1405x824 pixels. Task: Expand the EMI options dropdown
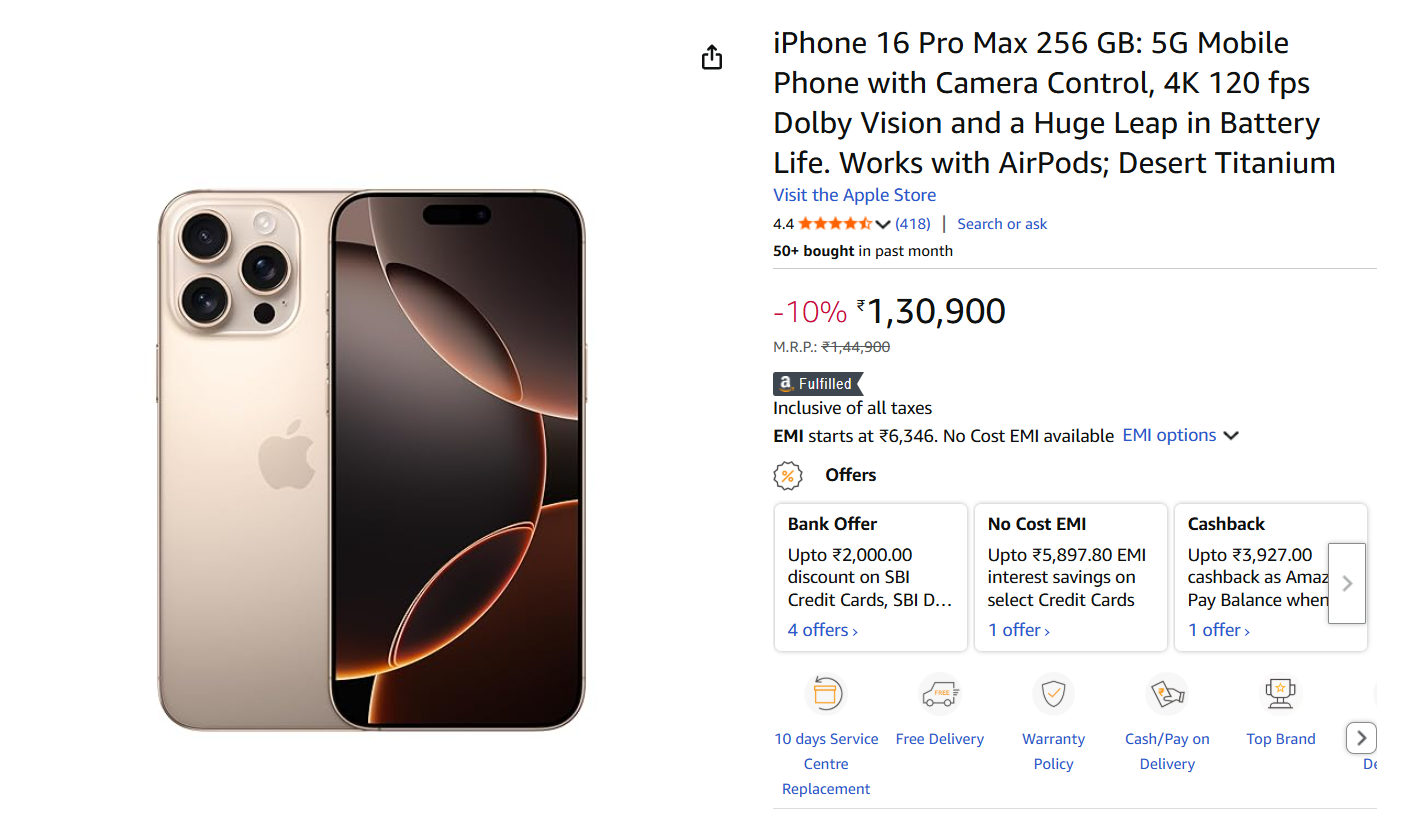click(1180, 436)
